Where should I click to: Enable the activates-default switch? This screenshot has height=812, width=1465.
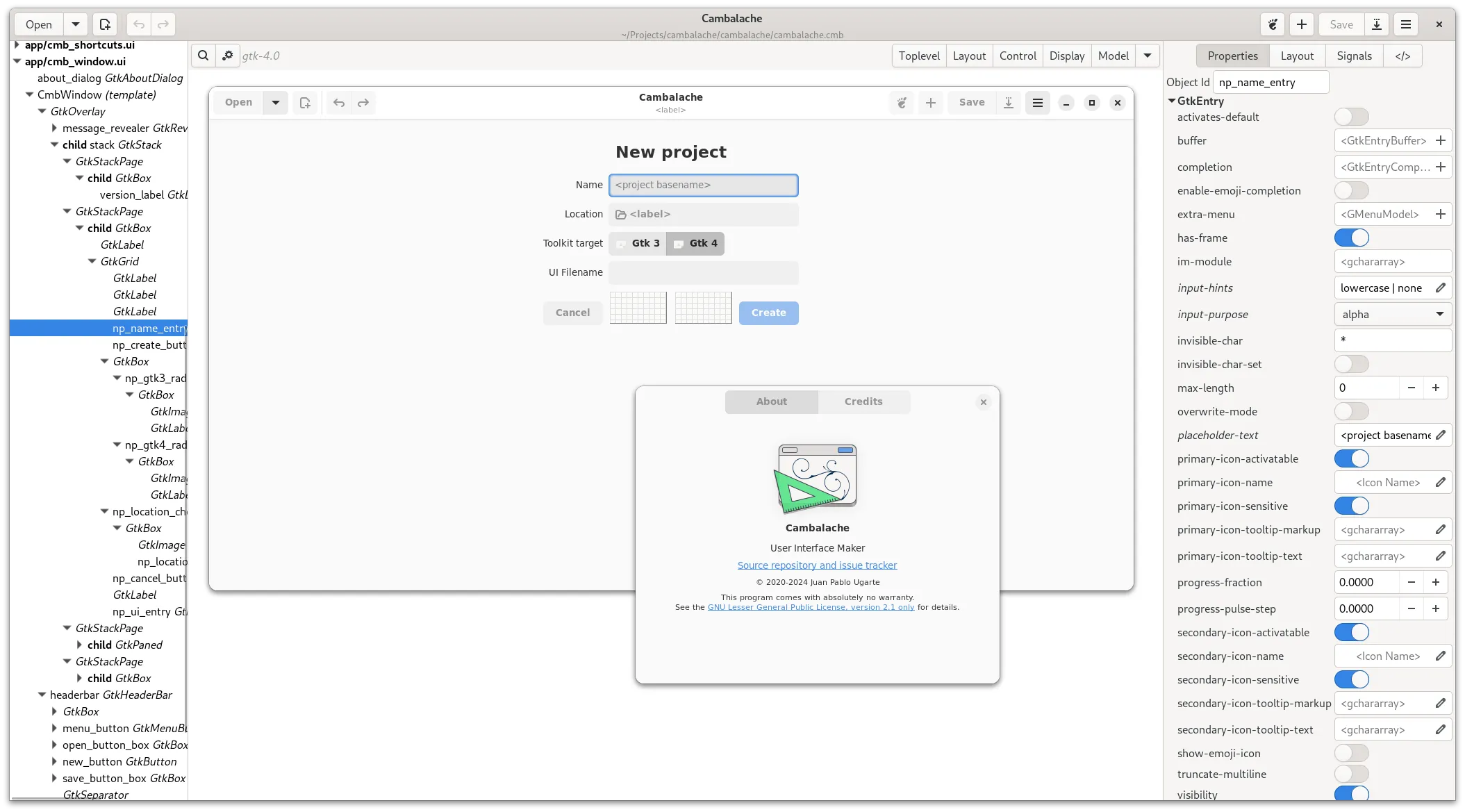tap(1351, 117)
